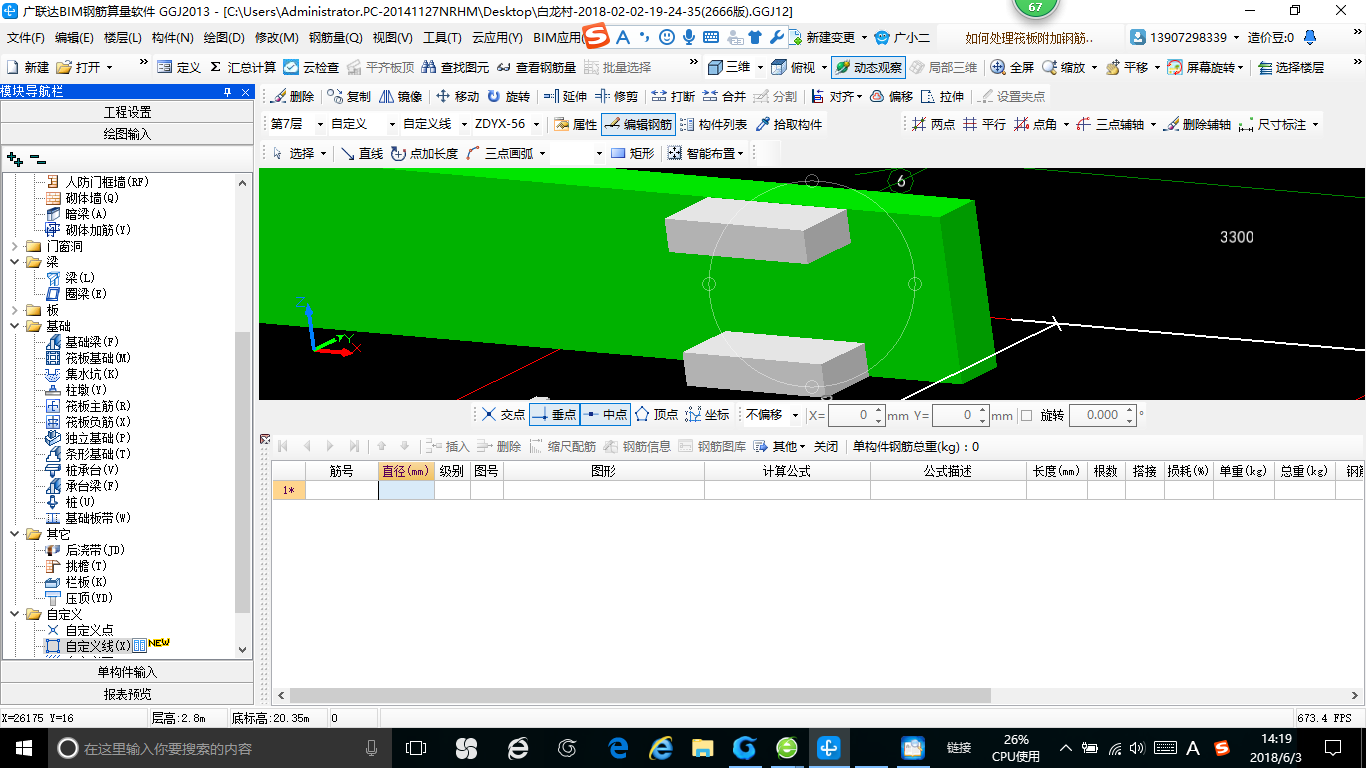Start 云检查 cloud check
This screenshot has width=1366, height=768.
tap(311, 67)
